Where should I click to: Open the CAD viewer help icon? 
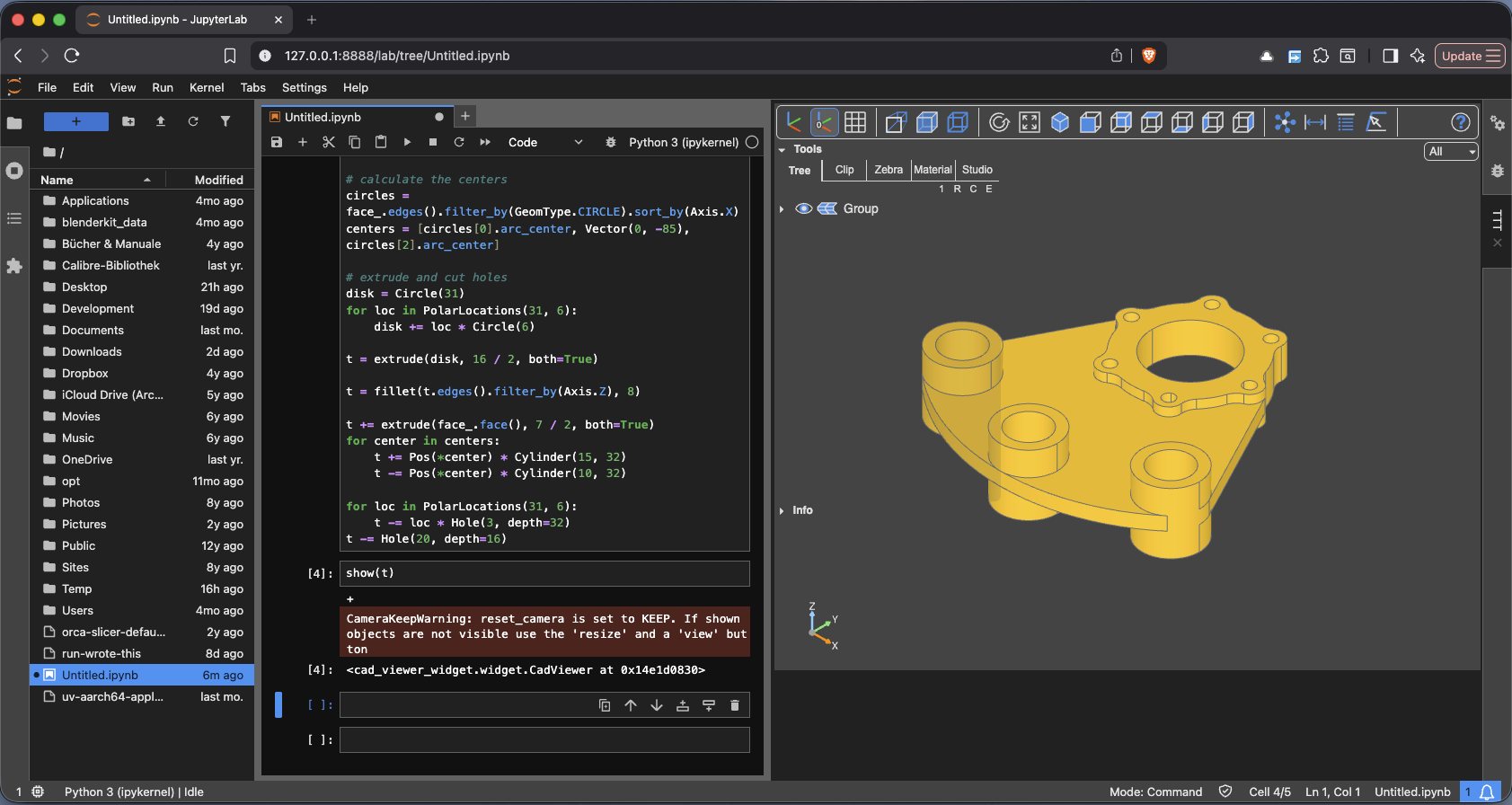point(1461,122)
